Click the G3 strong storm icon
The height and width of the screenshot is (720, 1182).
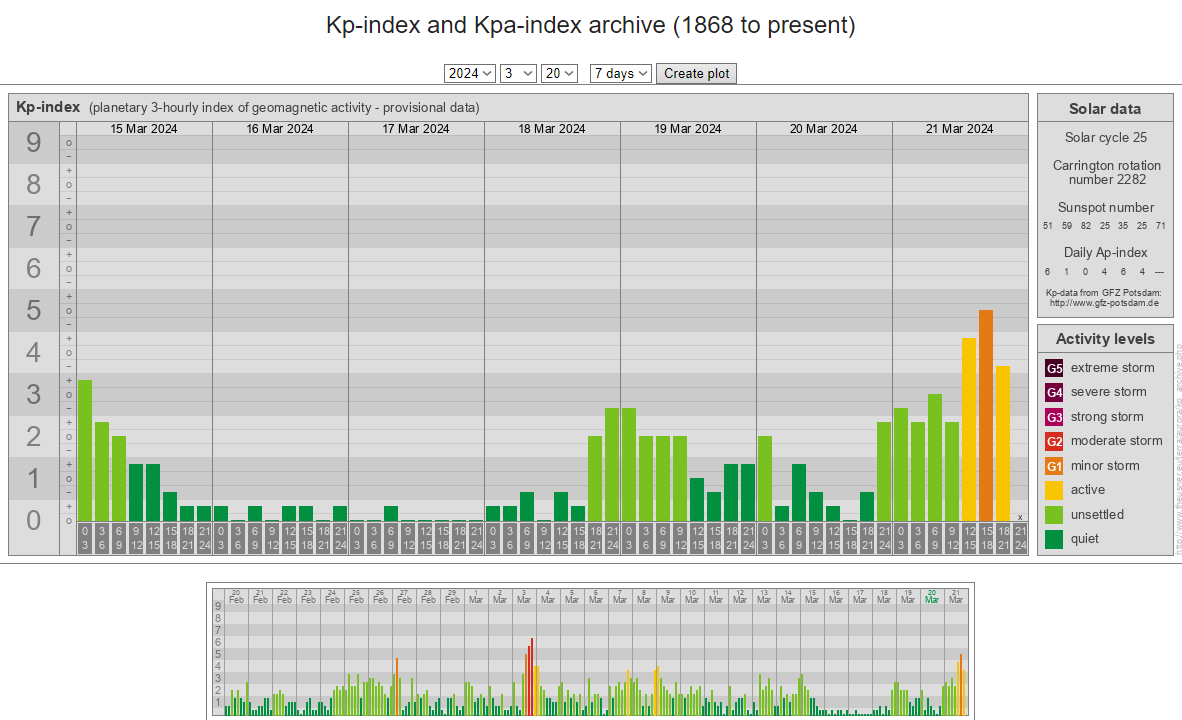click(1054, 417)
